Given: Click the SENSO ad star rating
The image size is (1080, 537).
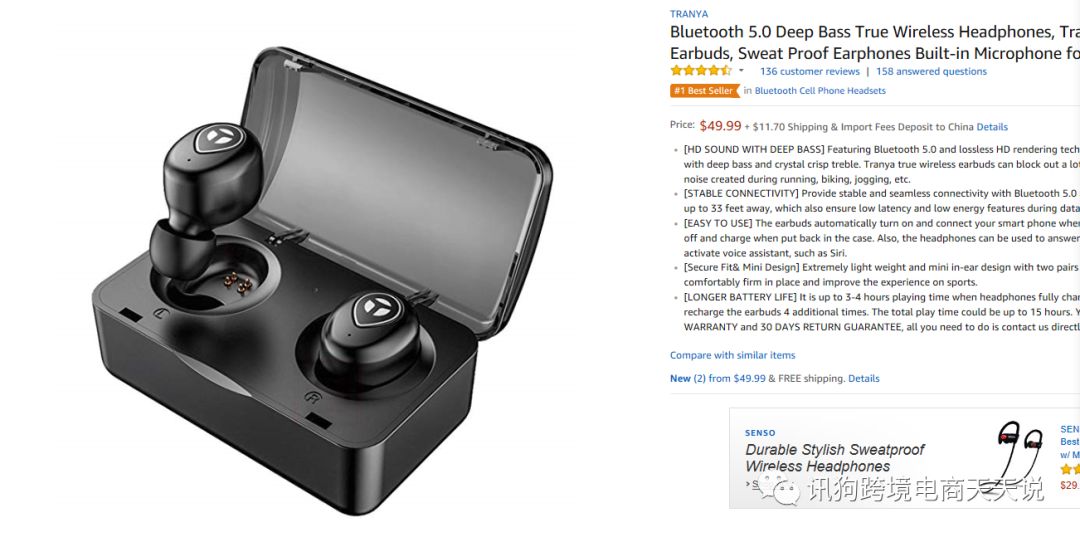Looking at the screenshot, I should click(x=1070, y=469).
